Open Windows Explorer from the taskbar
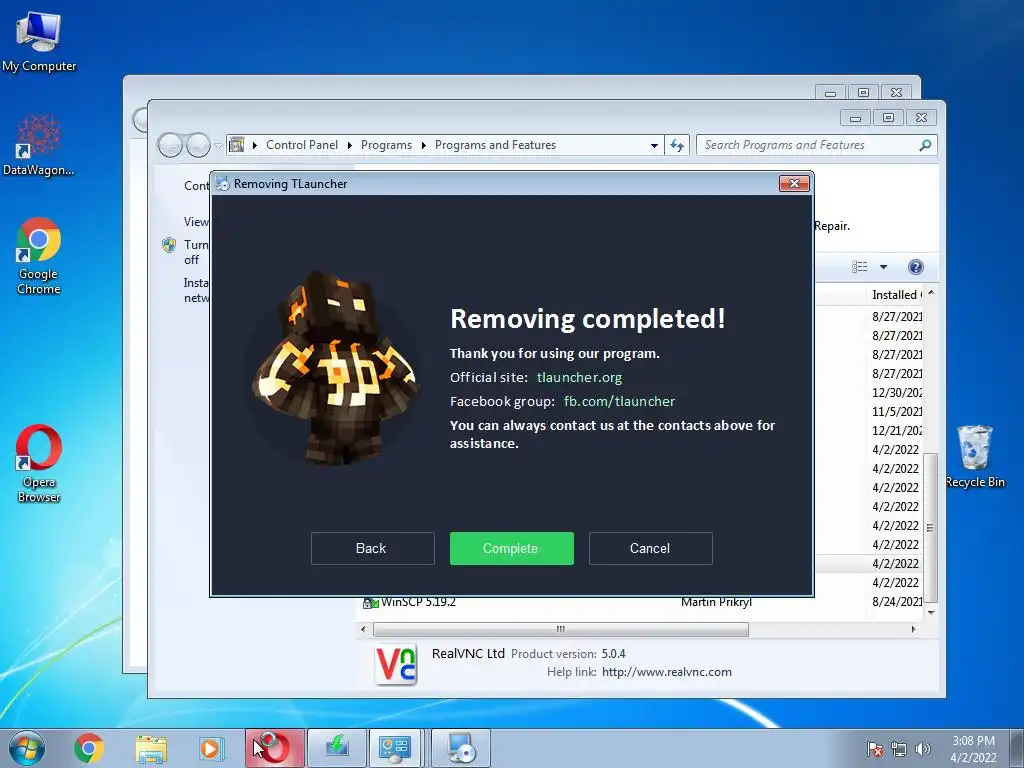Screen dimensions: 1024x768 coord(151,748)
